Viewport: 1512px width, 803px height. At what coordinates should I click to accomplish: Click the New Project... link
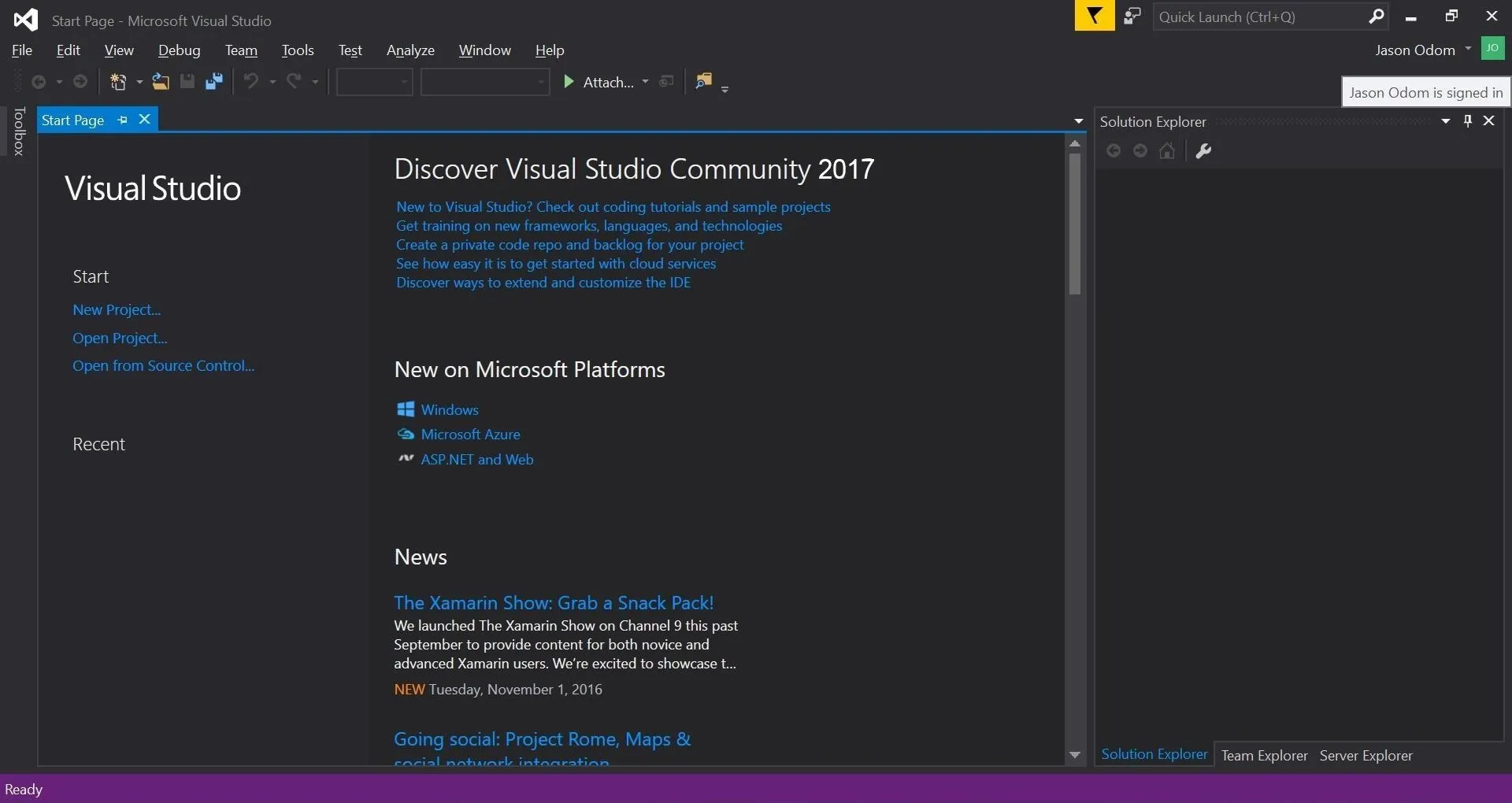pos(117,310)
